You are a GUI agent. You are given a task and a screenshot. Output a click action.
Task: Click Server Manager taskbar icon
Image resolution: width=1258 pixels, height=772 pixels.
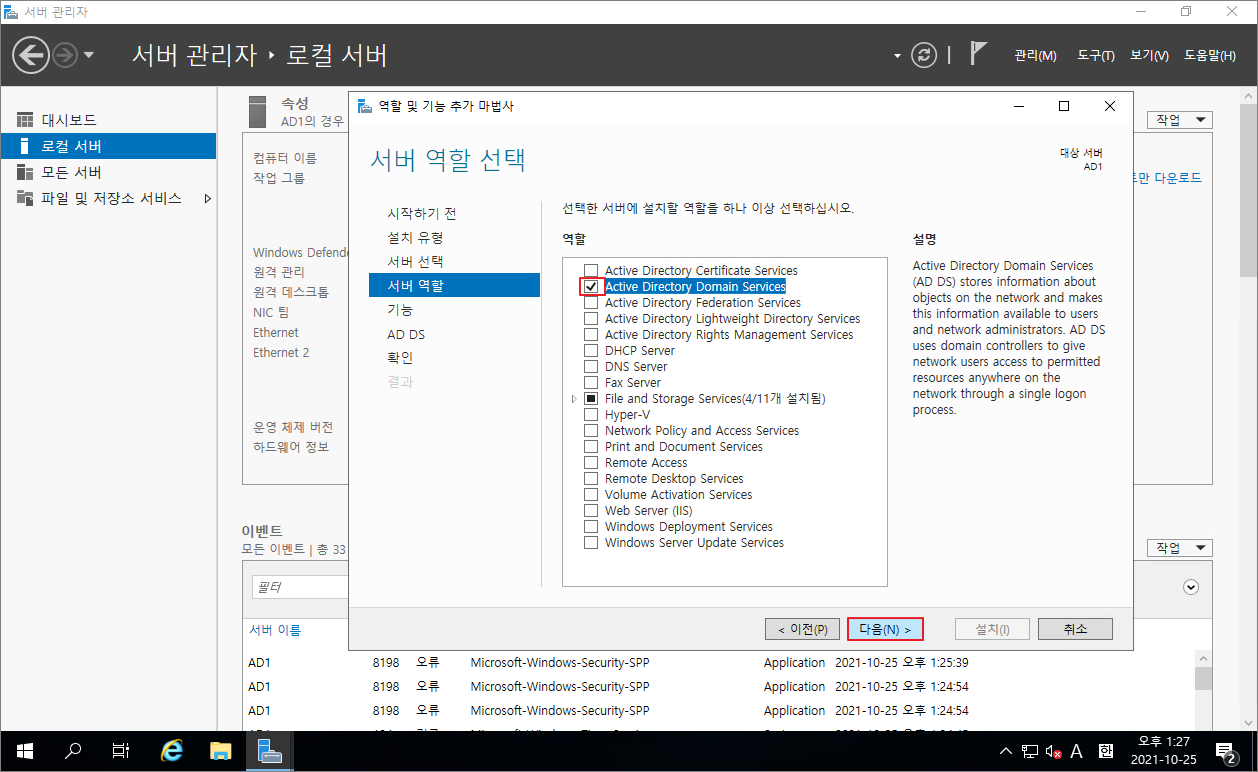coord(269,751)
